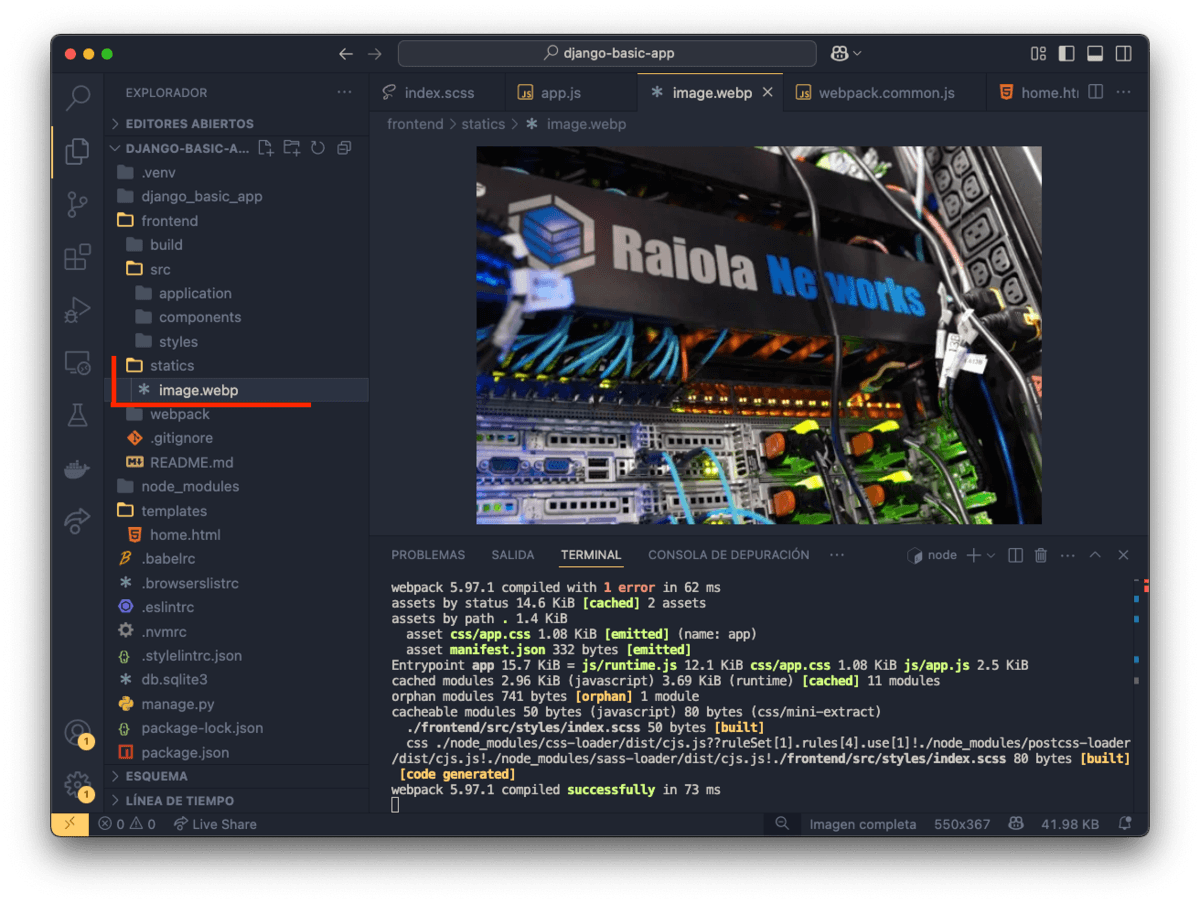Toggle the primary sidebar visibility
Image resolution: width=1200 pixels, height=904 pixels.
tap(1067, 53)
